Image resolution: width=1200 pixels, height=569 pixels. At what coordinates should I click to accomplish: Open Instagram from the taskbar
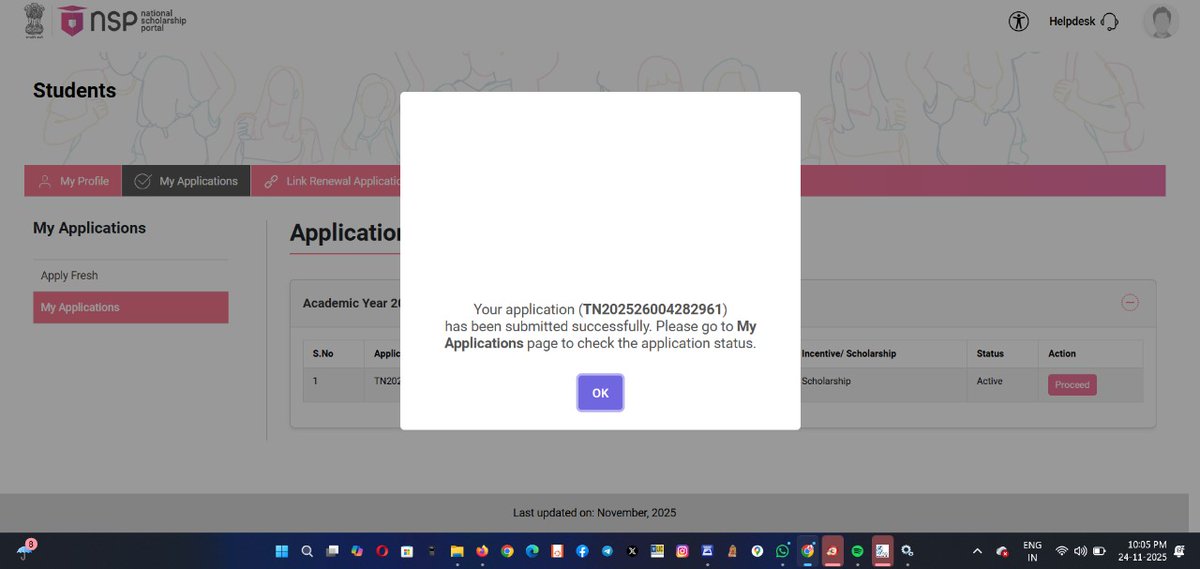coord(682,551)
